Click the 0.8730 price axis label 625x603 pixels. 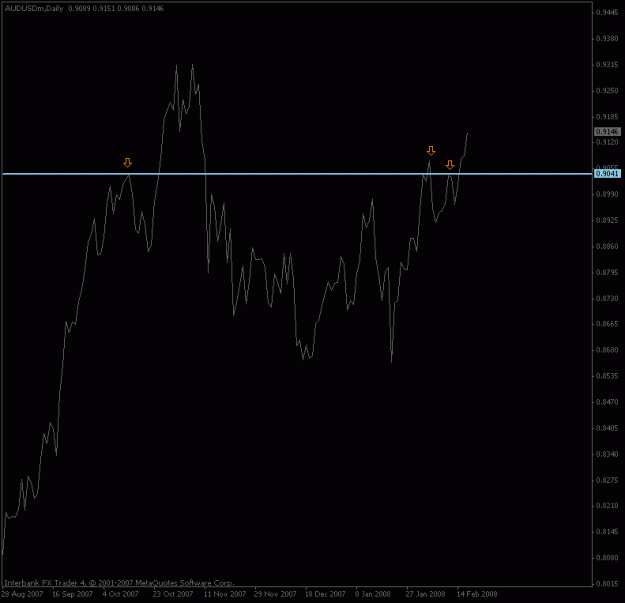607,298
